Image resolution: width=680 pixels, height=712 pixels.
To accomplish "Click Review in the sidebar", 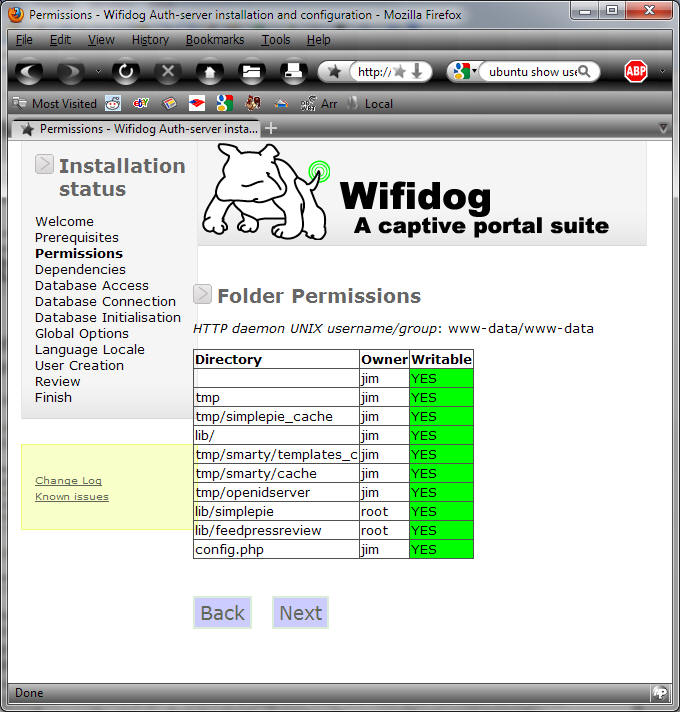I will [58, 381].
